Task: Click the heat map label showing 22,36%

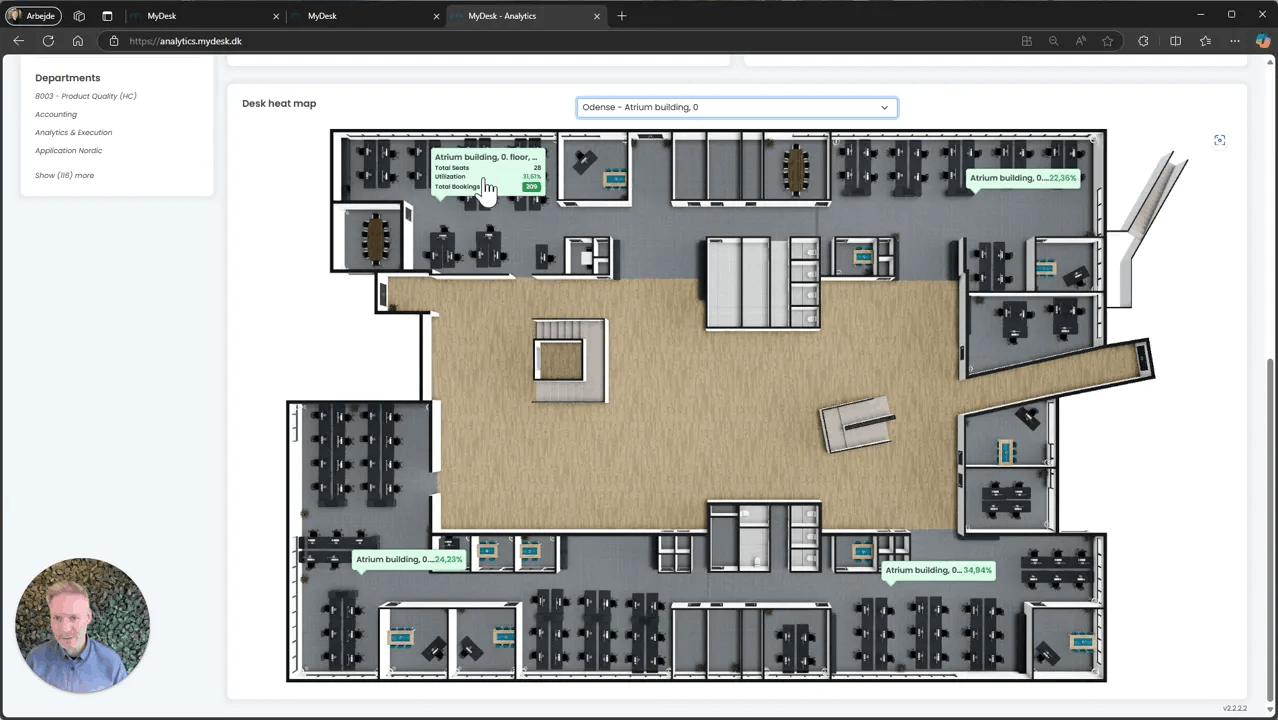Action: (1023, 178)
